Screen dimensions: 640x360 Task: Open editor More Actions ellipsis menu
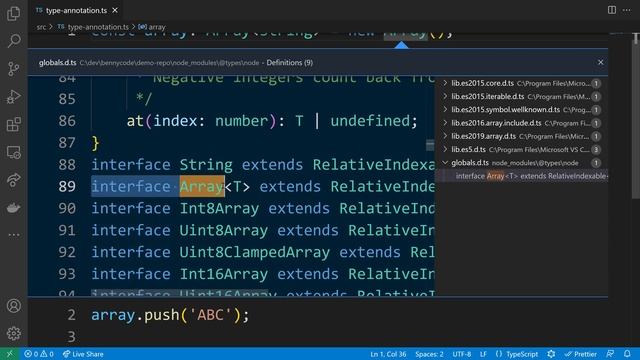[x=627, y=10]
